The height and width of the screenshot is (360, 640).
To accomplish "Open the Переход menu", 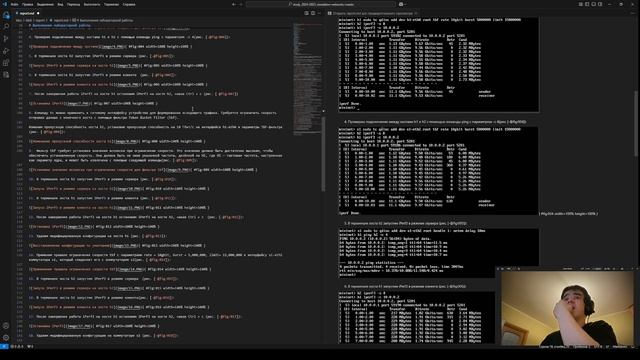I will point(73,4).
